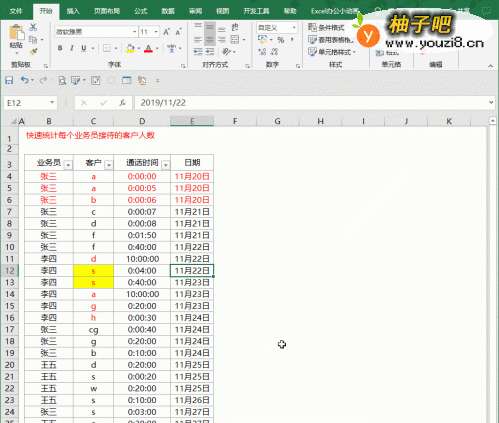
Task: Switch to the Data (数据) tab
Action: click(168, 11)
